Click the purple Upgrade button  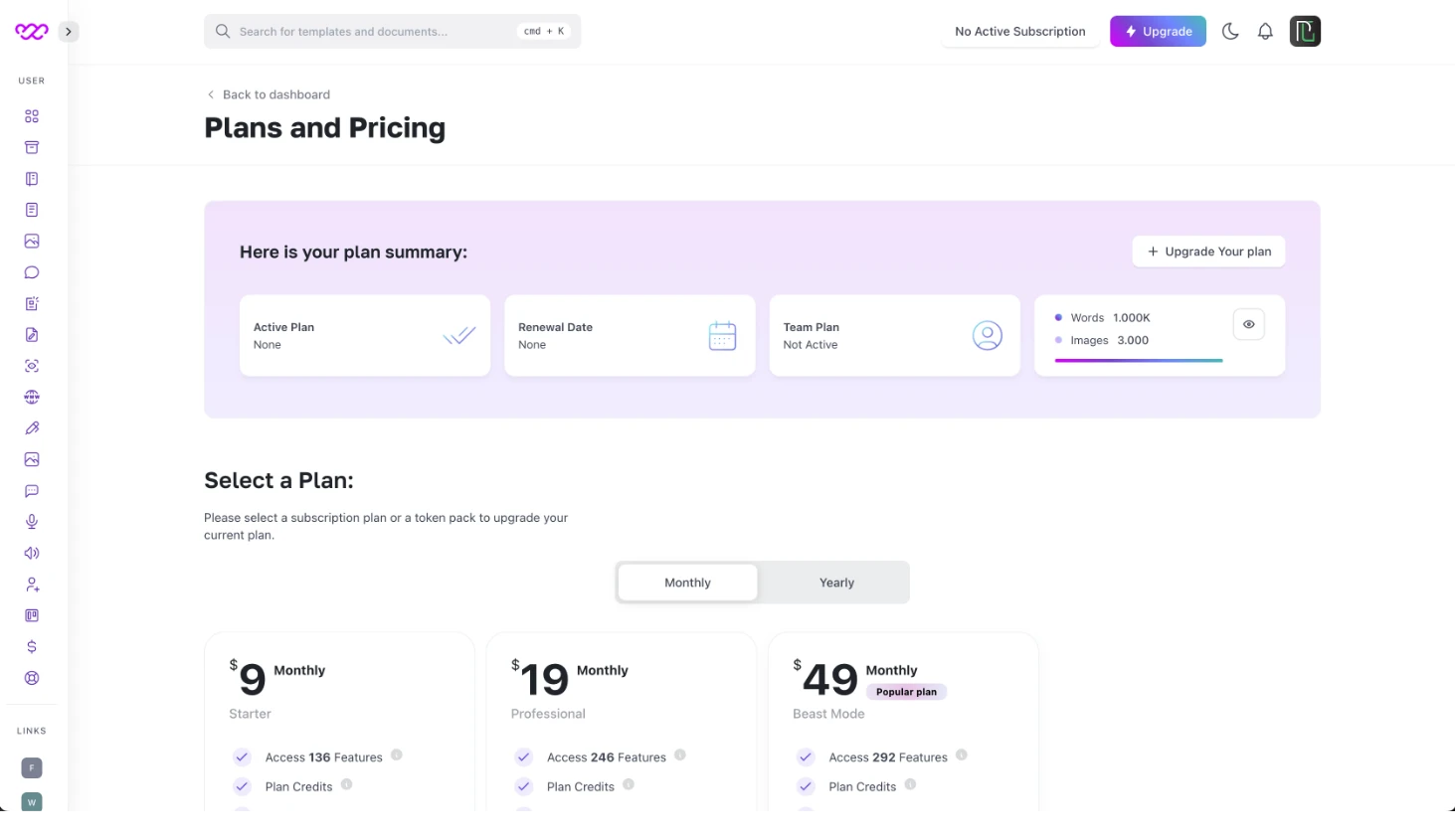(1158, 32)
